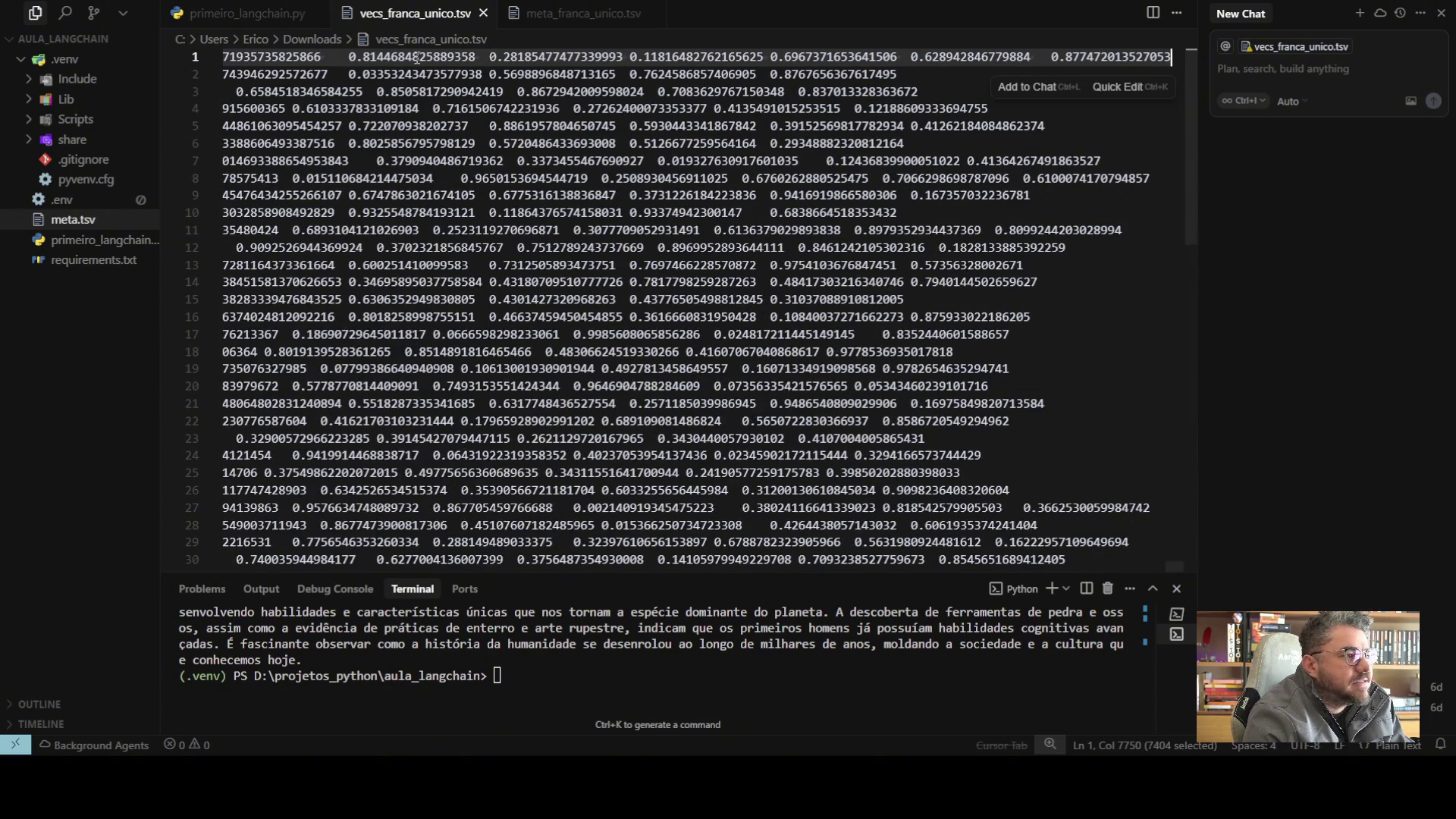Switch to the Debug Console tab
The image size is (1456, 819).
click(x=334, y=589)
